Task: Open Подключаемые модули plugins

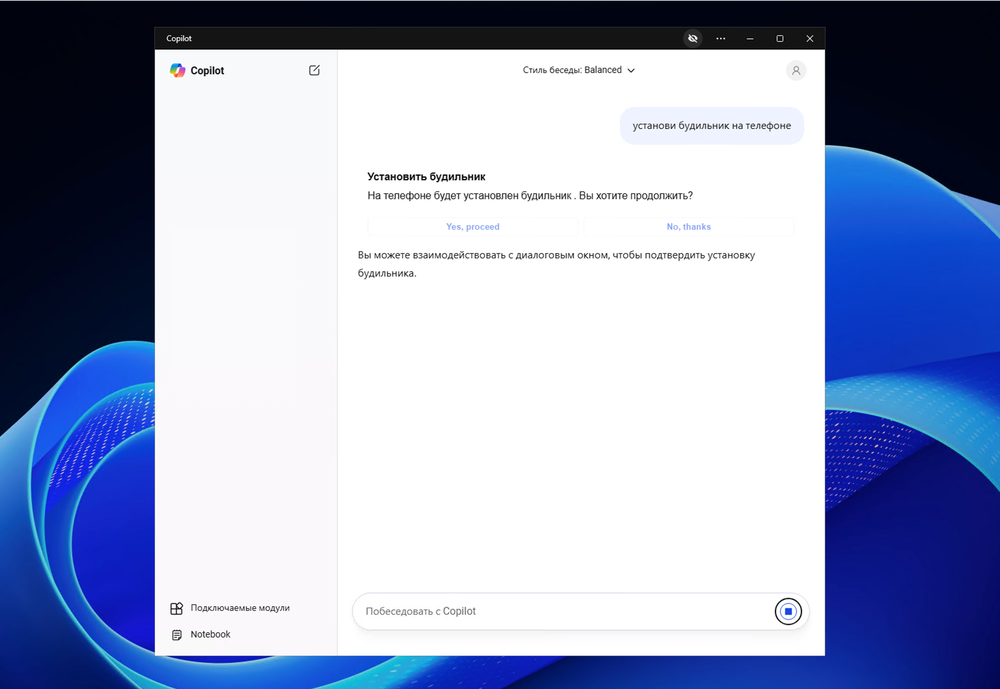Action: pyautogui.click(x=230, y=608)
